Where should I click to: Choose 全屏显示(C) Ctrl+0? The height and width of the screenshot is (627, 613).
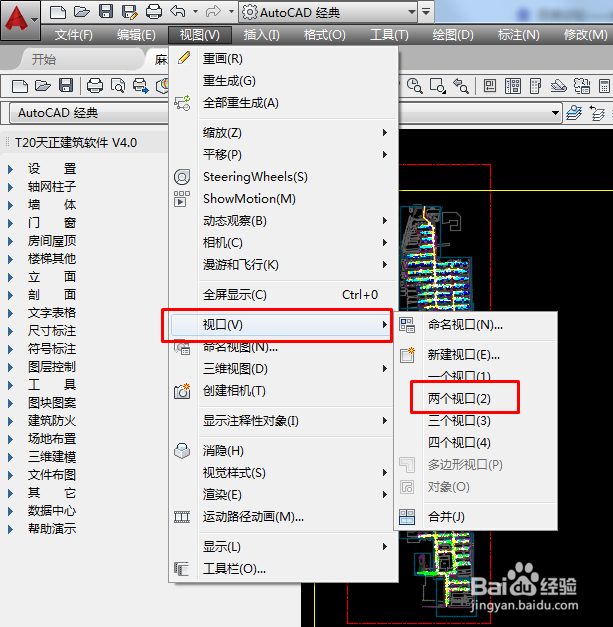(283, 295)
